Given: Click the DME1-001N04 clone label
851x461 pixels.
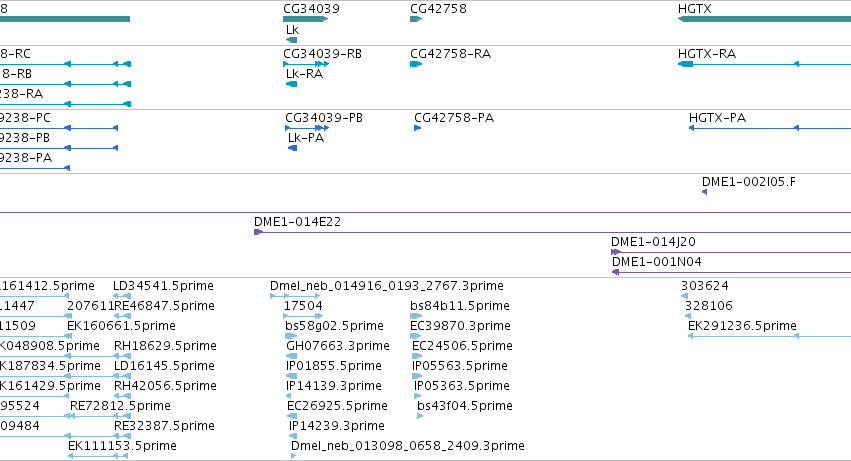Looking at the screenshot, I should 657,262.
